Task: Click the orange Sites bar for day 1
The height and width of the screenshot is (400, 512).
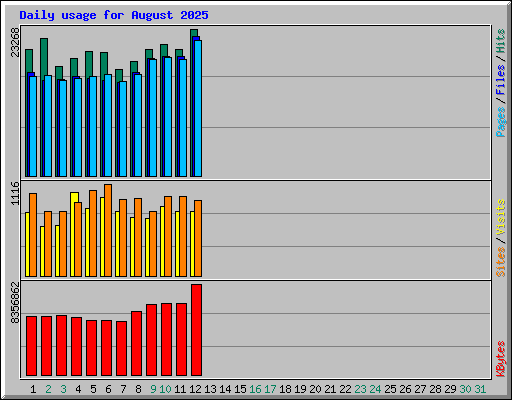Action: pos(33,235)
